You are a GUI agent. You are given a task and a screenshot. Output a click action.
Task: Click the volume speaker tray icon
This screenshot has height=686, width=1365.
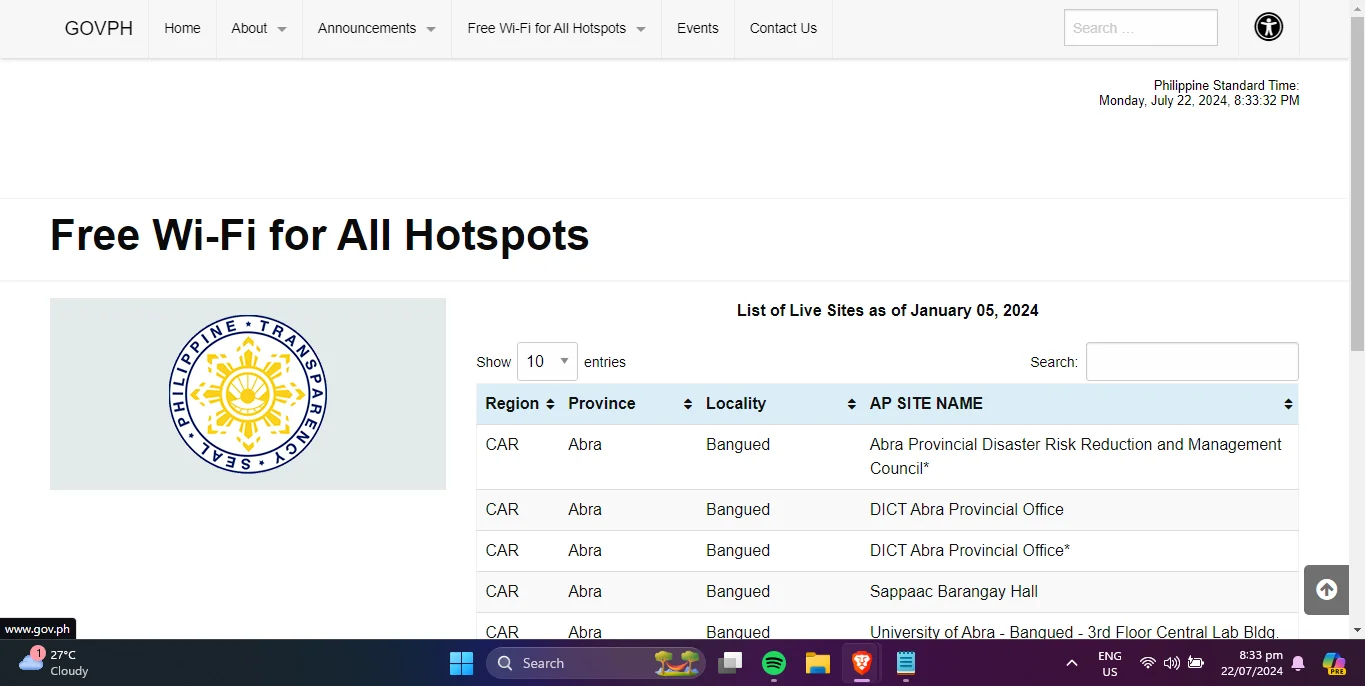coord(1171,663)
